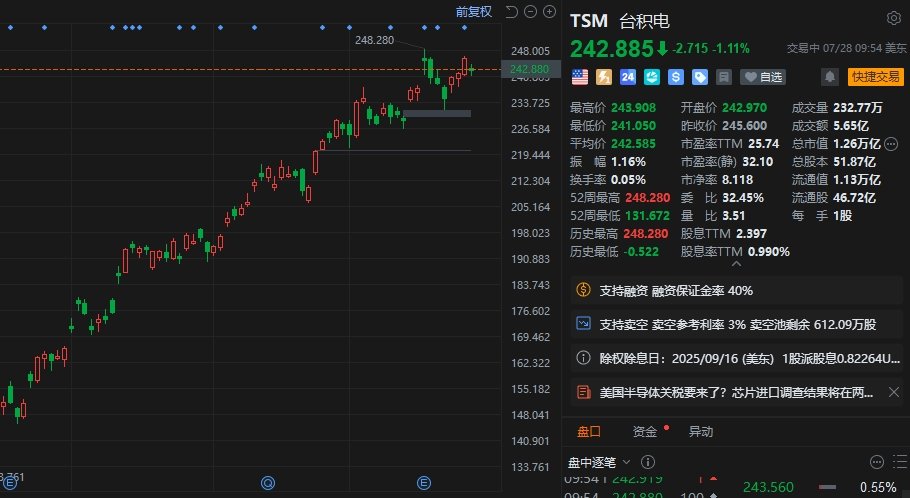910x498 pixels.
Task: Click the 成交量 232.77万 value
Action: tap(858, 107)
